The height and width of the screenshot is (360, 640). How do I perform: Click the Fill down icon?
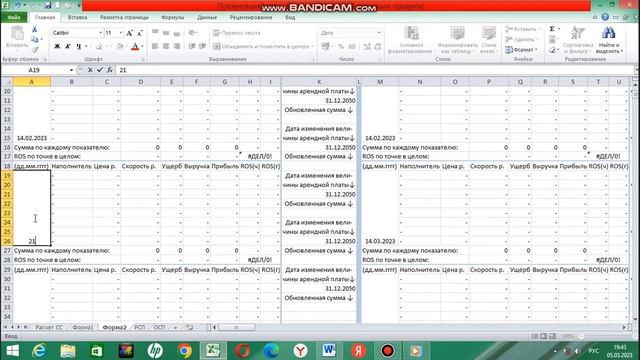point(552,39)
